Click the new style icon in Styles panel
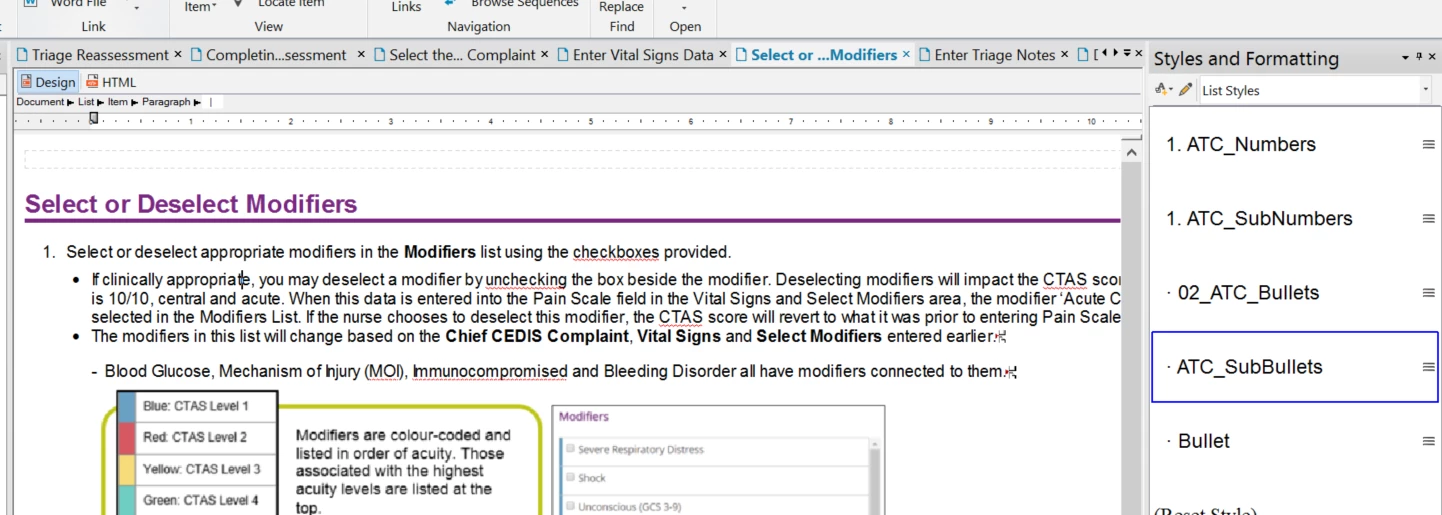 coord(1163,90)
